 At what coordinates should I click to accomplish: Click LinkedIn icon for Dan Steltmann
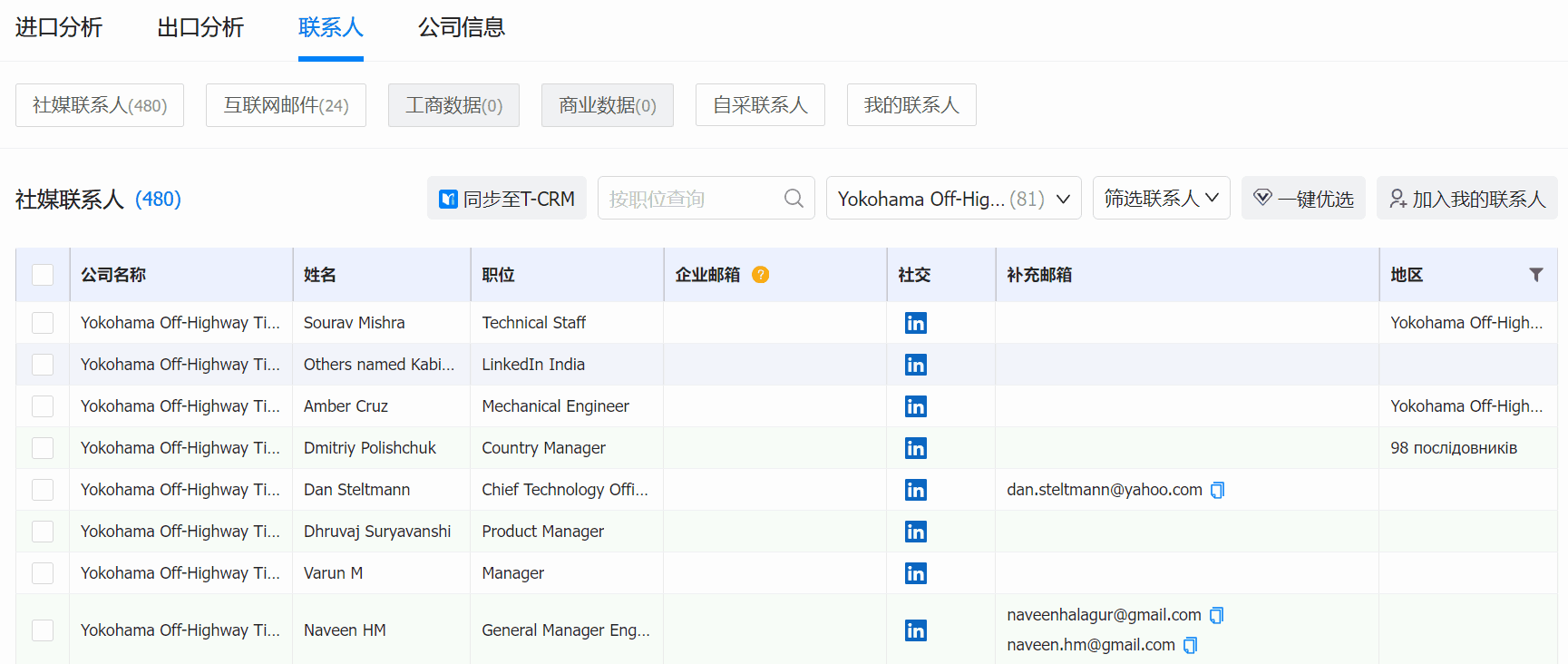click(915, 490)
